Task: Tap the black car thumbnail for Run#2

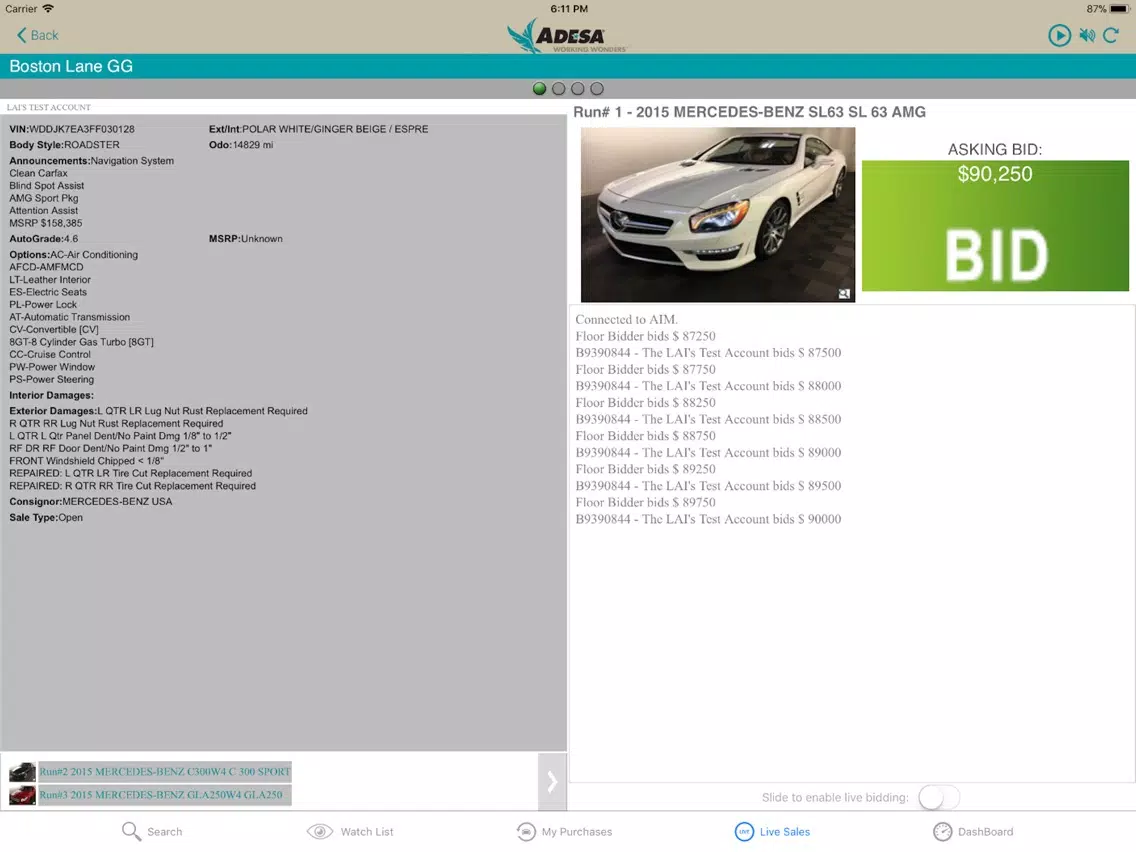Action: point(22,772)
